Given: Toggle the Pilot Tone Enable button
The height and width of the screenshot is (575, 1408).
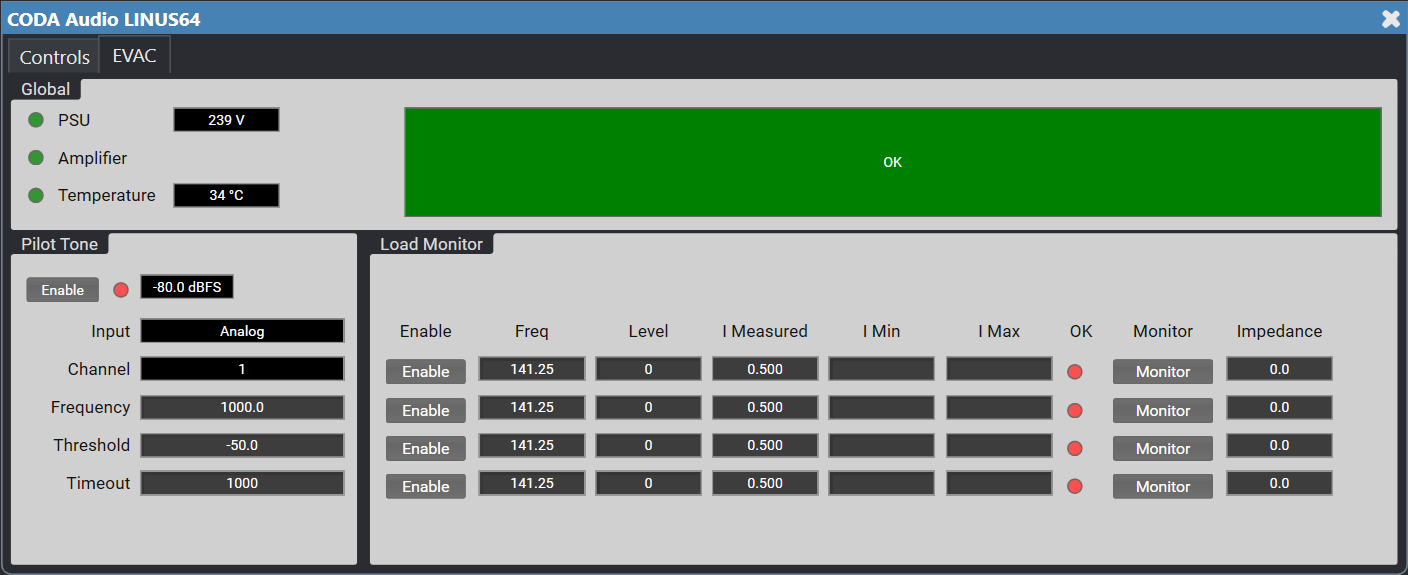Looking at the screenshot, I should [63, 290].
